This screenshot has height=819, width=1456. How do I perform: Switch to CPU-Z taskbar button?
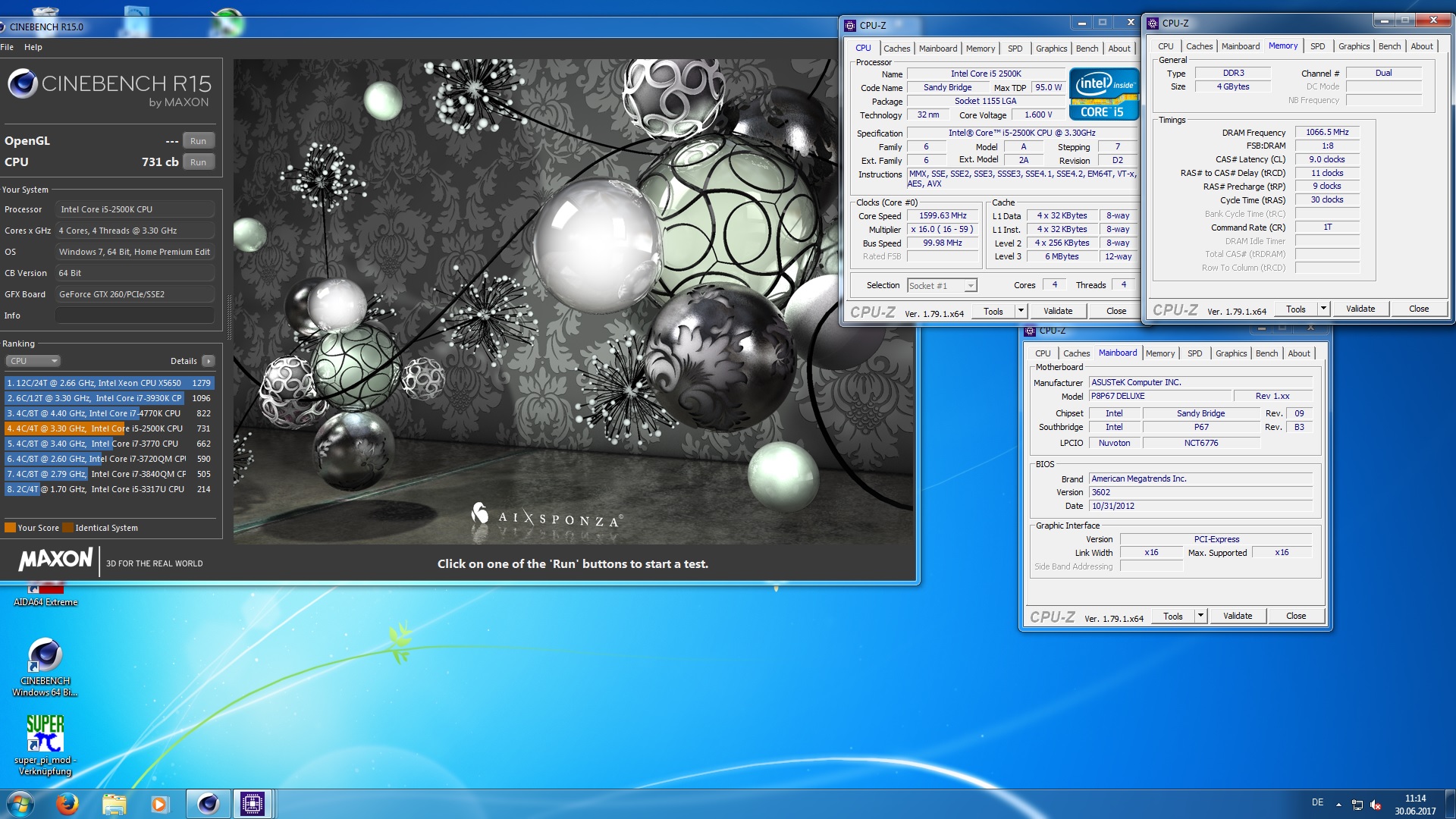253,804
